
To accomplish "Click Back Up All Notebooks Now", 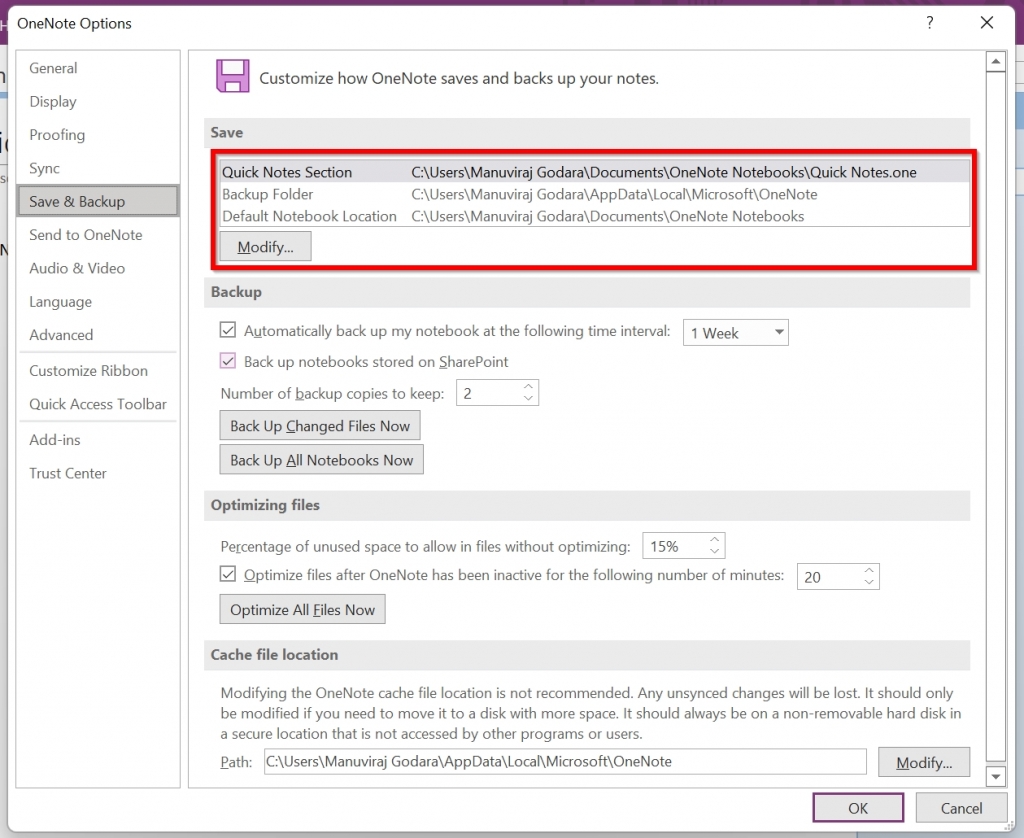I will 321,460.
